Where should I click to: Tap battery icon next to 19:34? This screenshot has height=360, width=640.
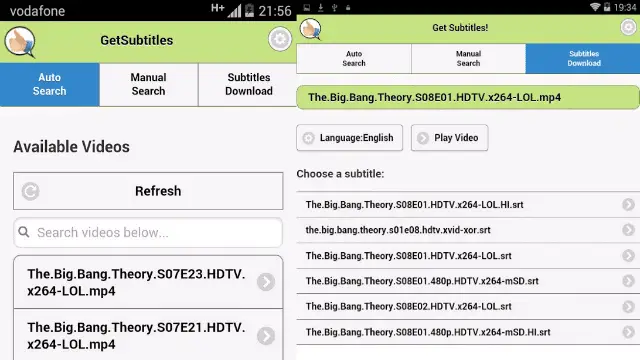point(607,7)
